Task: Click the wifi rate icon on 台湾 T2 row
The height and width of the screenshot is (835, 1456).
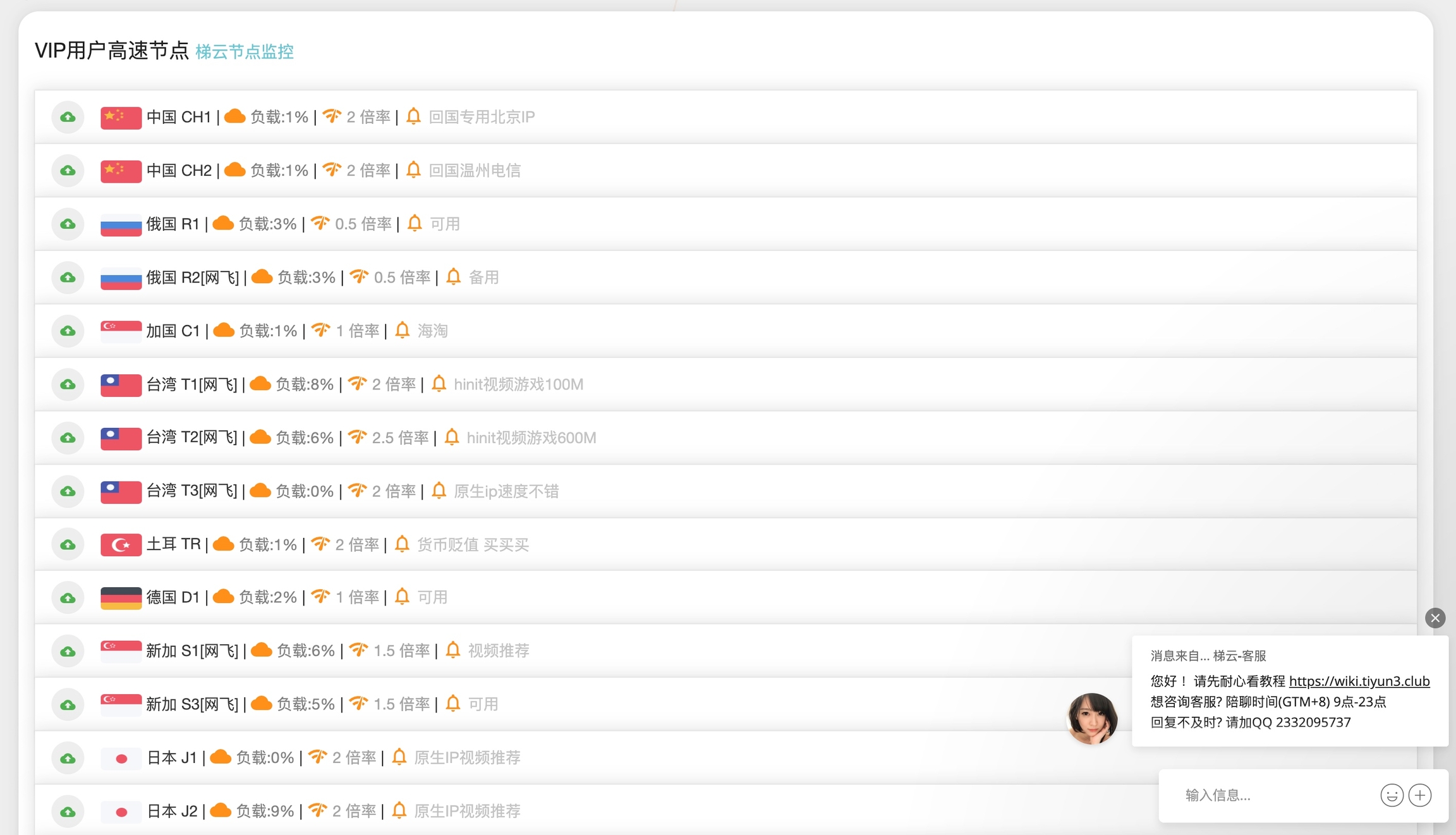Action: [x=358, y=437]
